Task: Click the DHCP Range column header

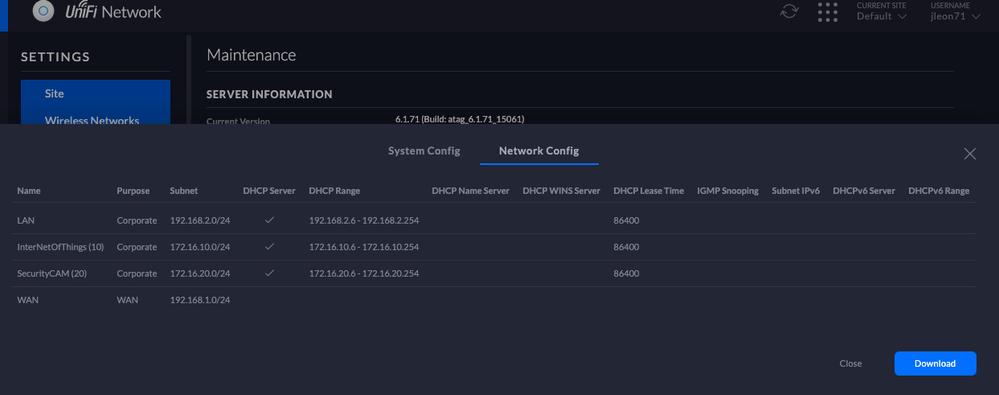Action: (334, 191)
